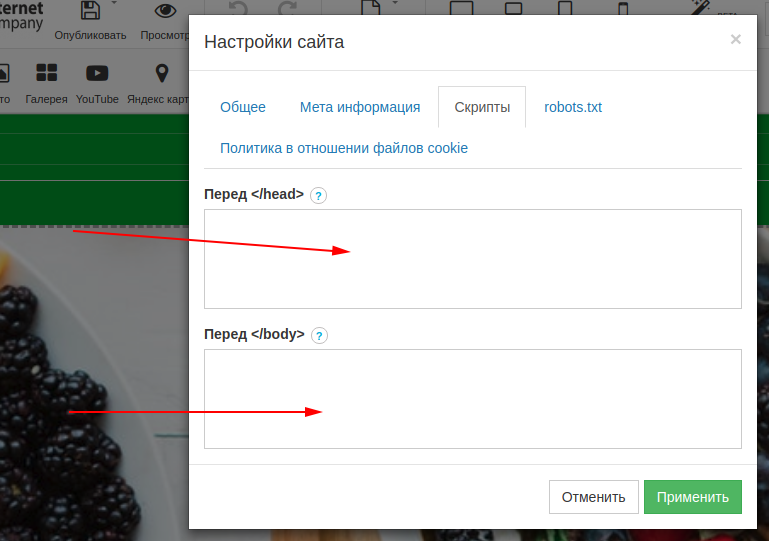Image resolution: width=769 pixels, height=541 pixels.
Task: Open the robots.txt tab
Action: [x=573, y=107]
